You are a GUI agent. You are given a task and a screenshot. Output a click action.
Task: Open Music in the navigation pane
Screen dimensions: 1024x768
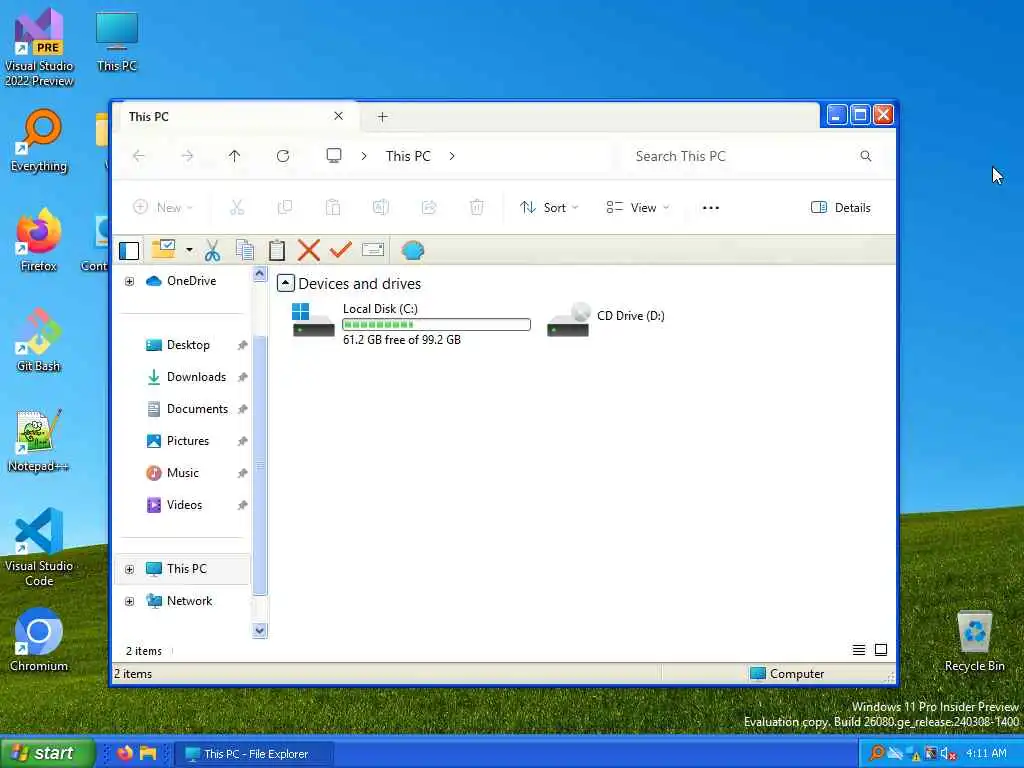tap(182, 473)
